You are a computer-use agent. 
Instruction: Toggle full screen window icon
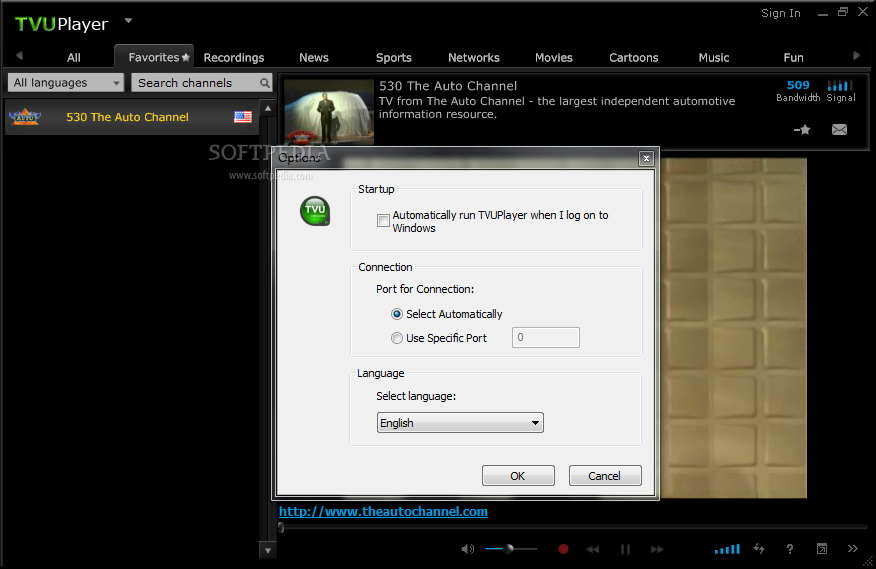click(x=822, y=549)
